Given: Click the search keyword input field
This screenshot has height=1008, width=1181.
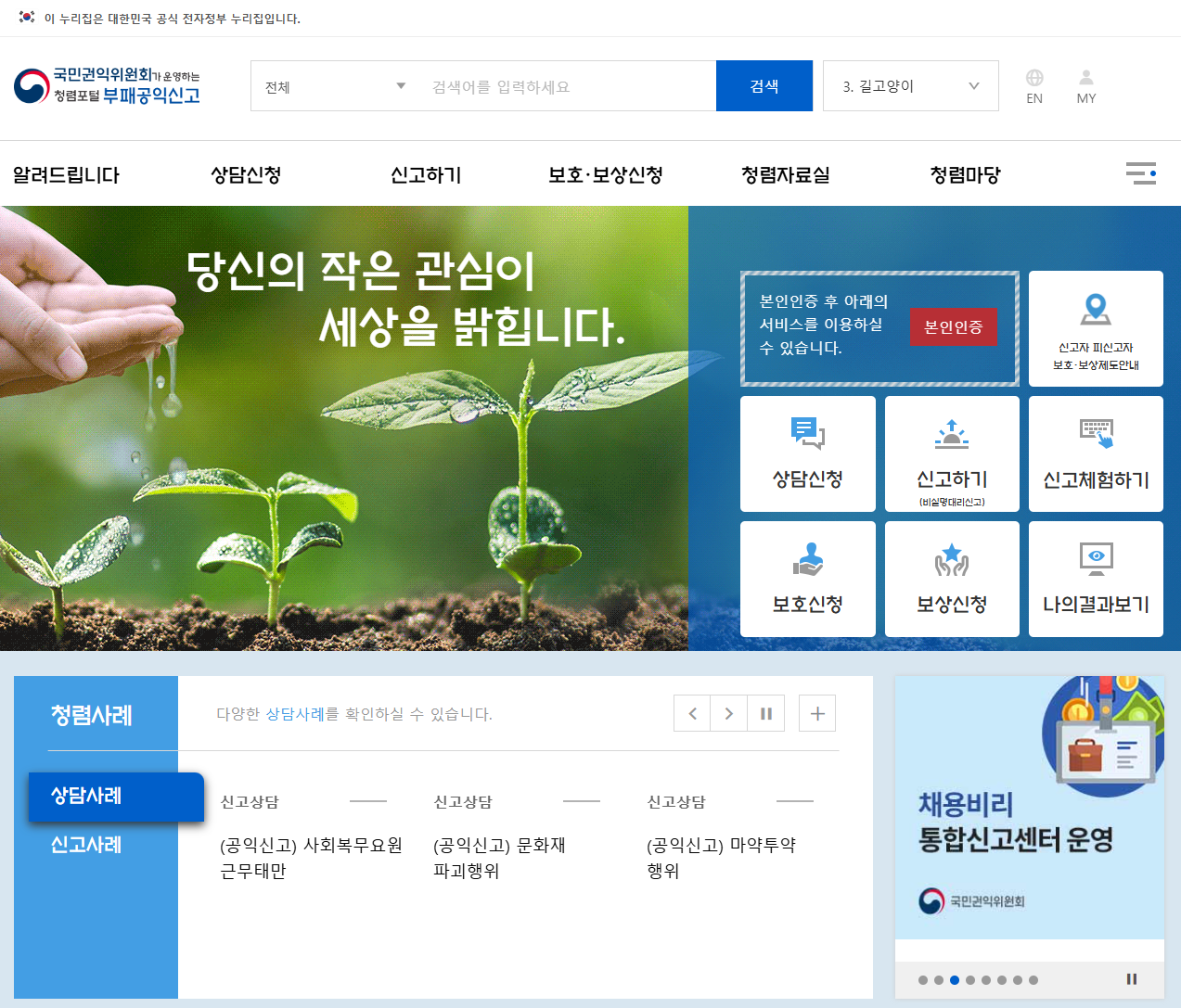Looking at the screenshot, I should coord(566,85).
